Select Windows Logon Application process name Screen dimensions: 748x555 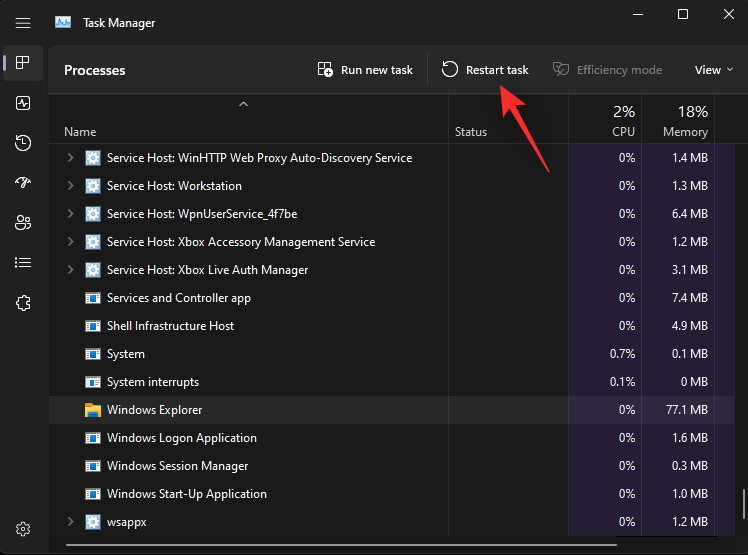(182, 438)
